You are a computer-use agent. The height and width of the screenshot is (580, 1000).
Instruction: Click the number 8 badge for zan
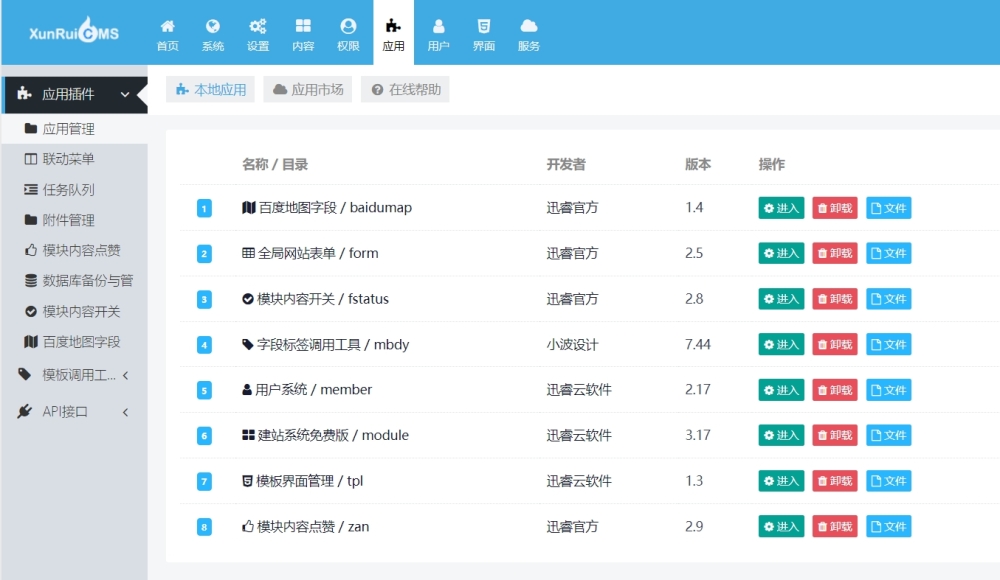pos(204,527)
